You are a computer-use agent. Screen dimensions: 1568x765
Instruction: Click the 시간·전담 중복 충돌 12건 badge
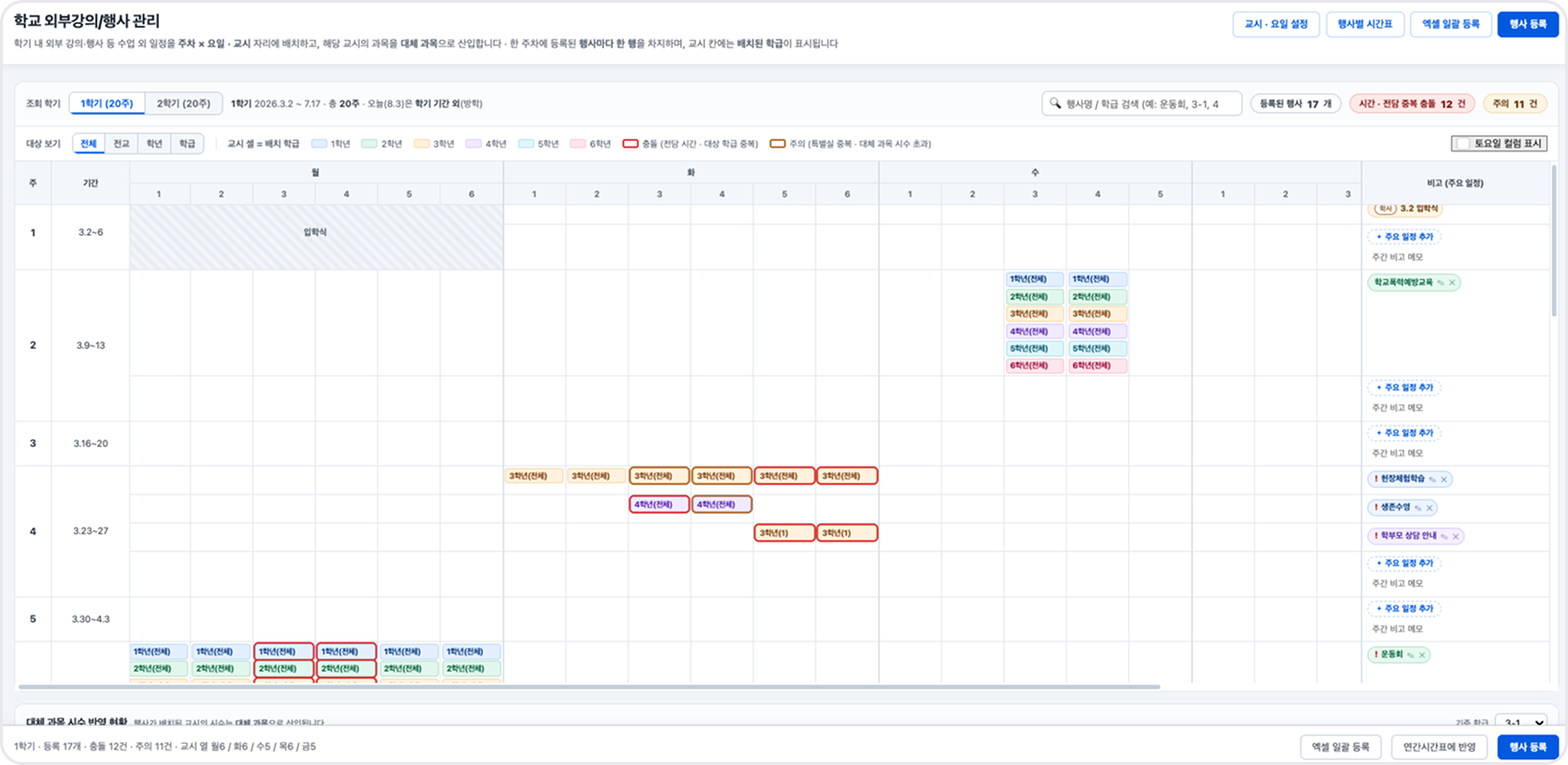coord(1412,104)
